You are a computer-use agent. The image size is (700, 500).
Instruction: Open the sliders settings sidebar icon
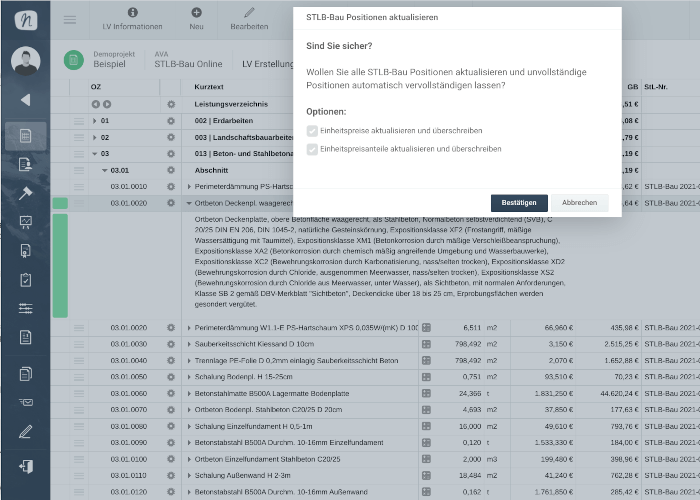tap(25, 308)
